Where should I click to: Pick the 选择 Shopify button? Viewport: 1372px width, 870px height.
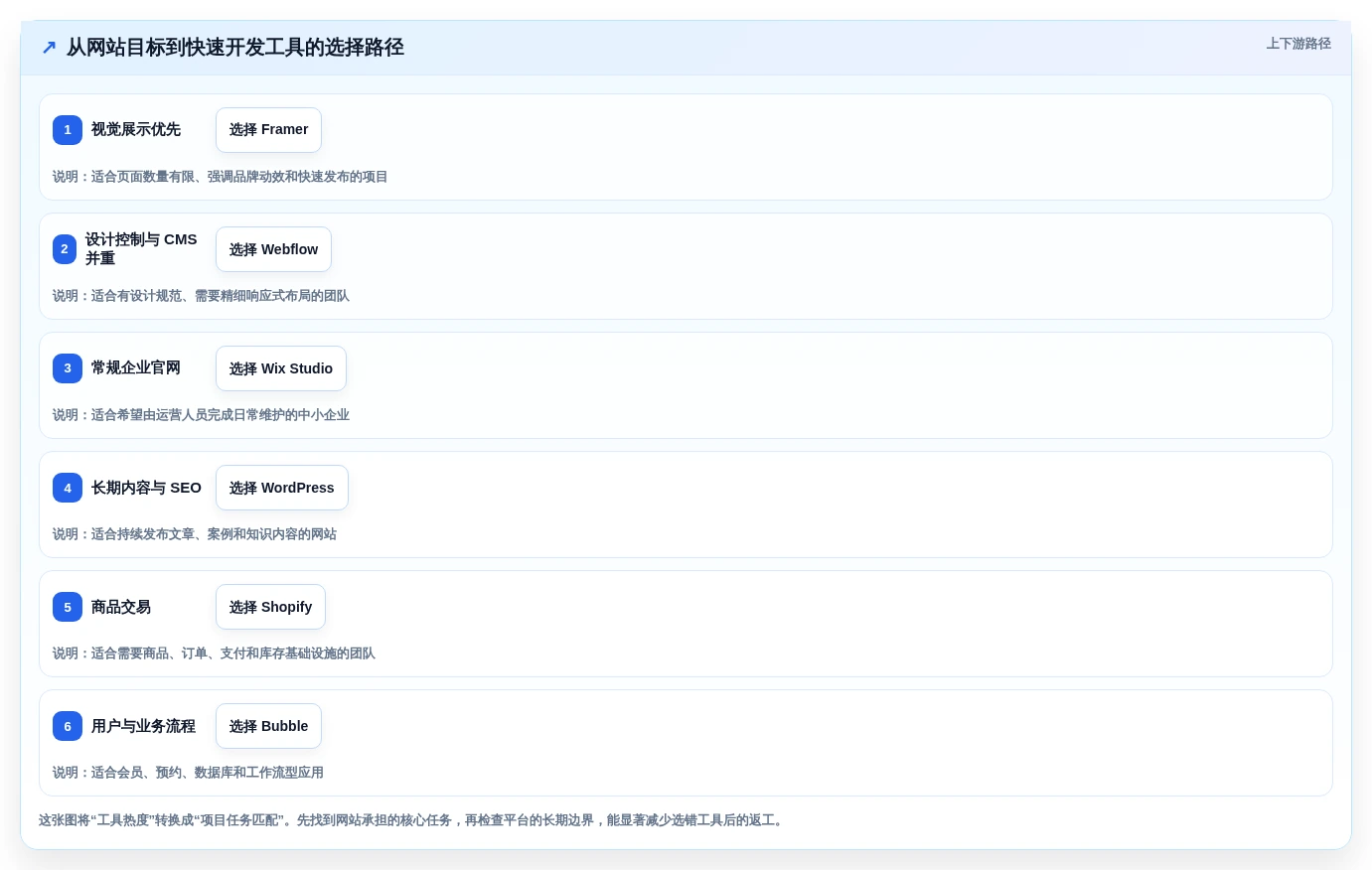[x=270, y=607]
